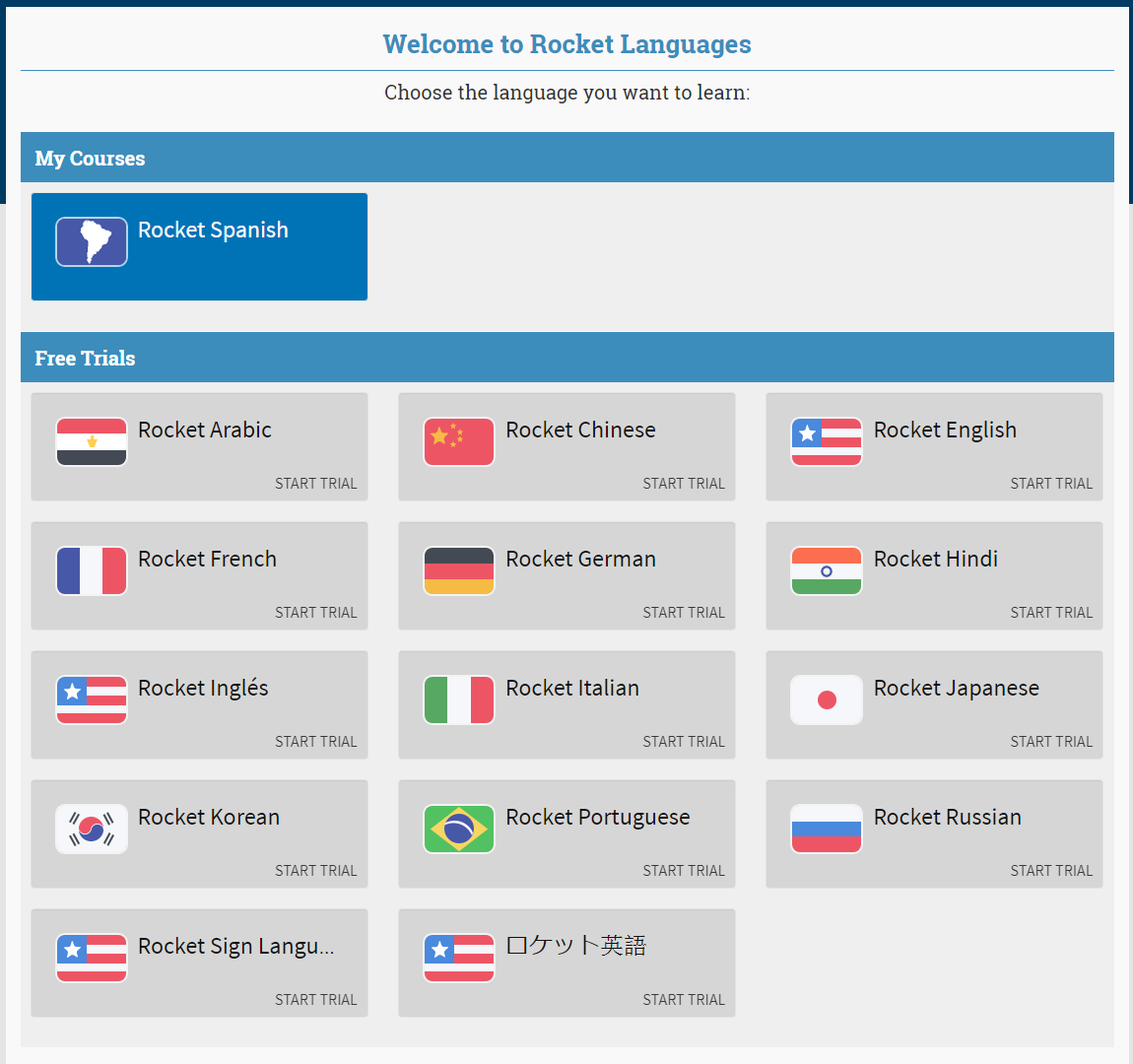Select the Rocket French title text
The width and height of the screenshot is (1133, 1064).
[x=207, y=559]
